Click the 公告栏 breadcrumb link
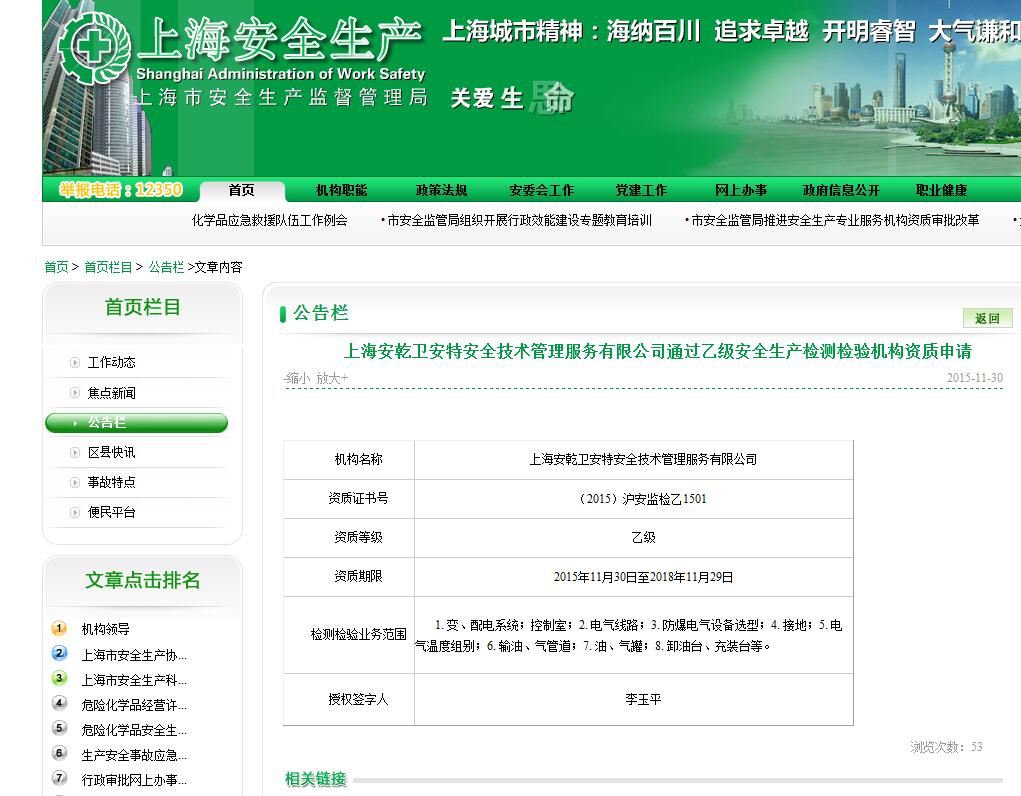The width and height of the screenshot is (1021, 796). point(166,267)
